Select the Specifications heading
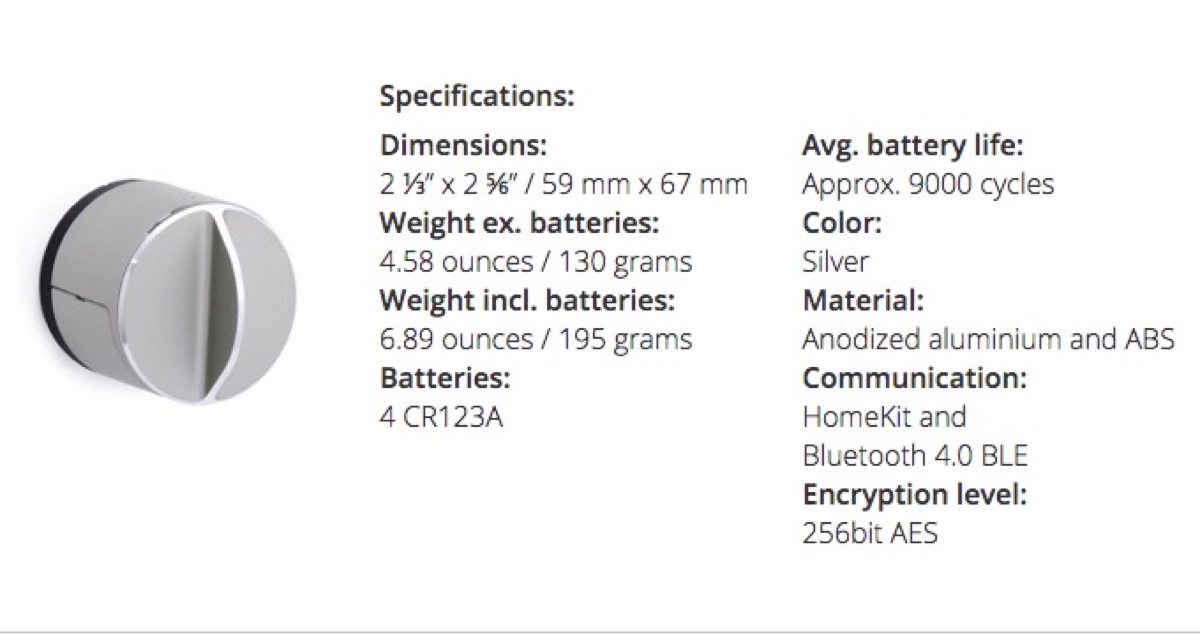Image resolution: width=1200 pixels, height=635 pixels. click(477, 98)
